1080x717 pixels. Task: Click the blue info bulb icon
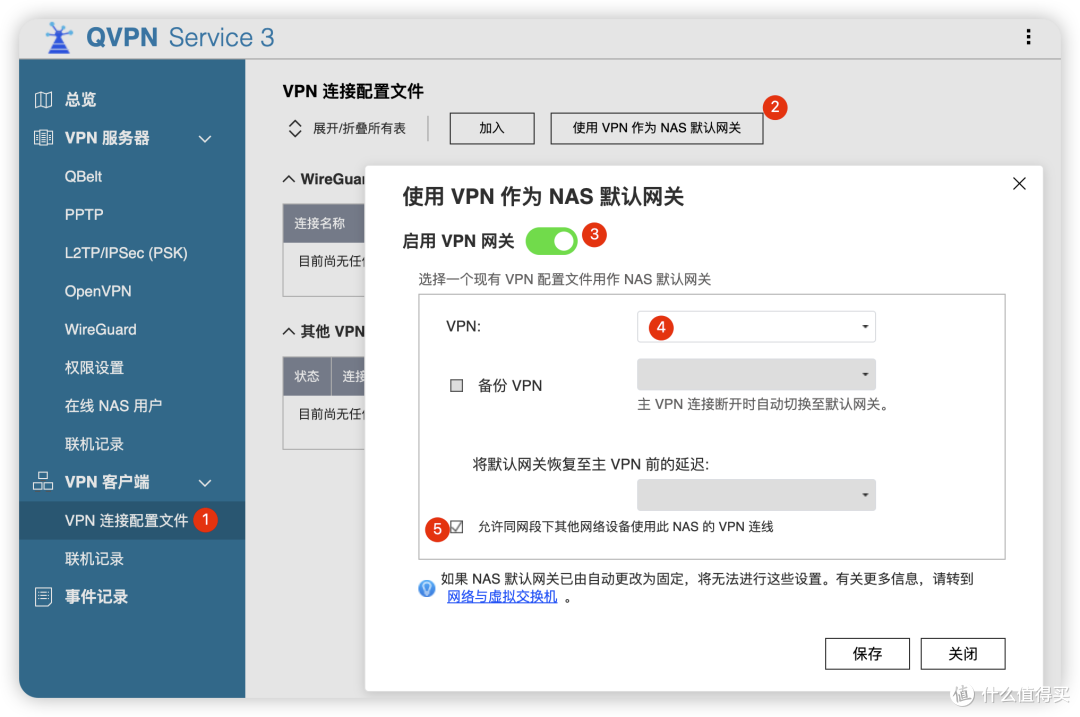pos(427,588)
